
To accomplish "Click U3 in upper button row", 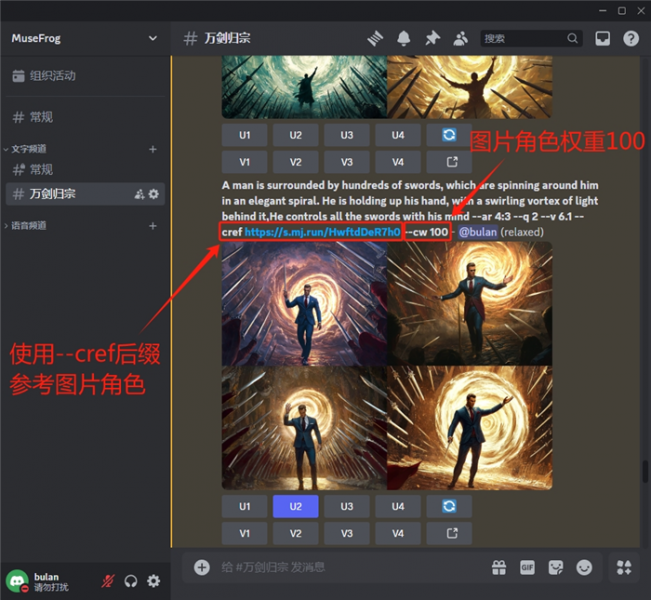I will (347, 135).
